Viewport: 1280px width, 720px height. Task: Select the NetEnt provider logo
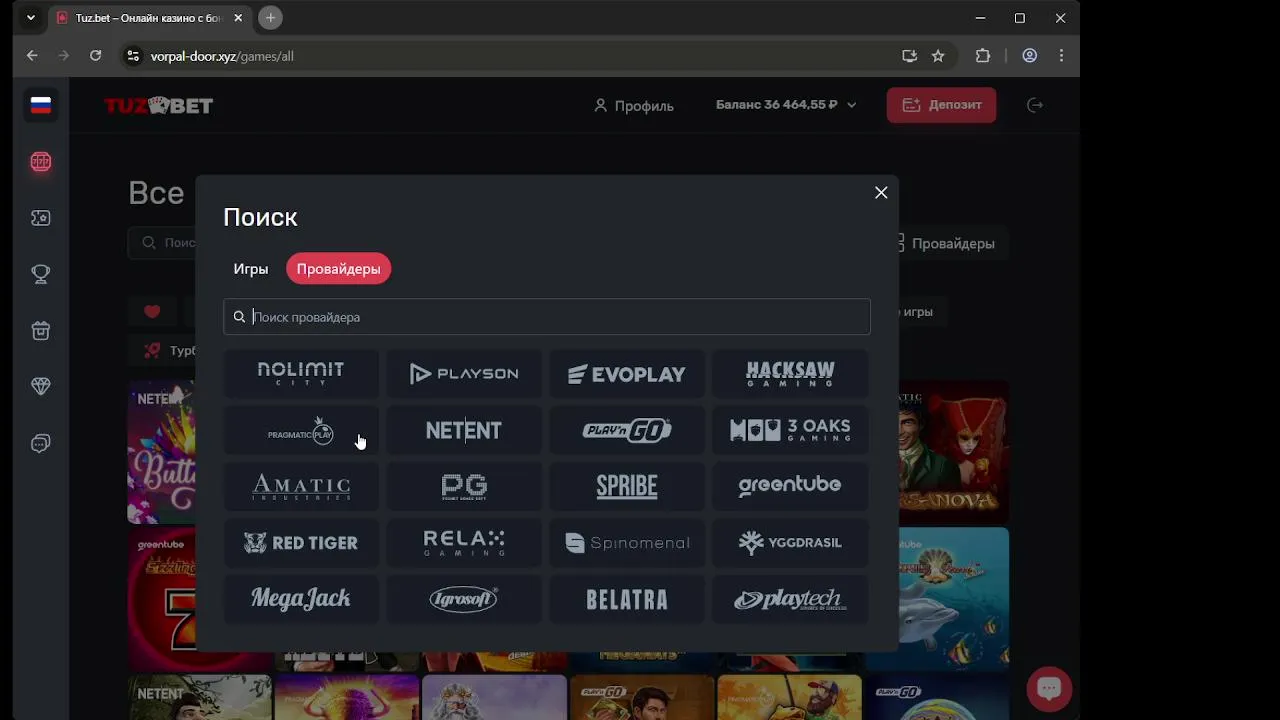(x=464, y=430)
